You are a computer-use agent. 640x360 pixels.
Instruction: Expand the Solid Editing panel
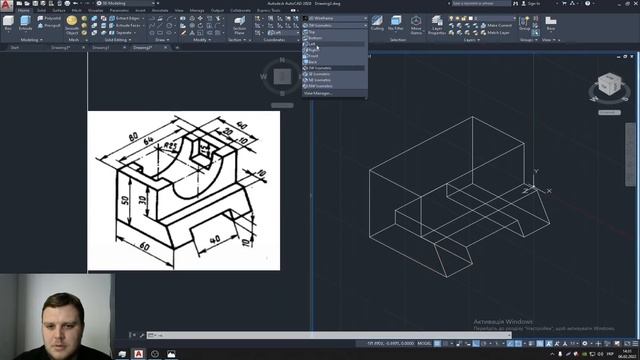click(118, 40)
